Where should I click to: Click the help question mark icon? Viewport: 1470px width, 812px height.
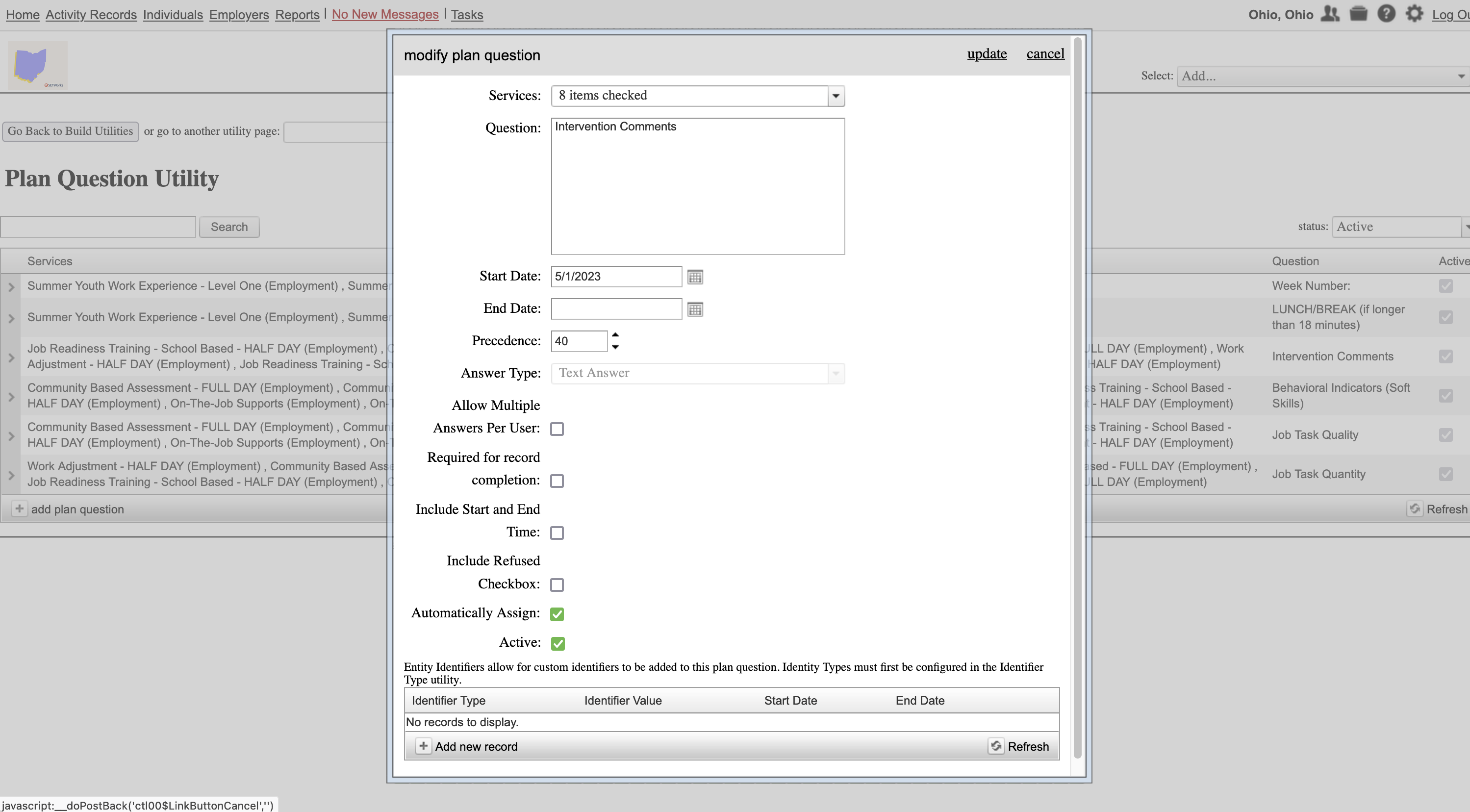click(1386, 14)
